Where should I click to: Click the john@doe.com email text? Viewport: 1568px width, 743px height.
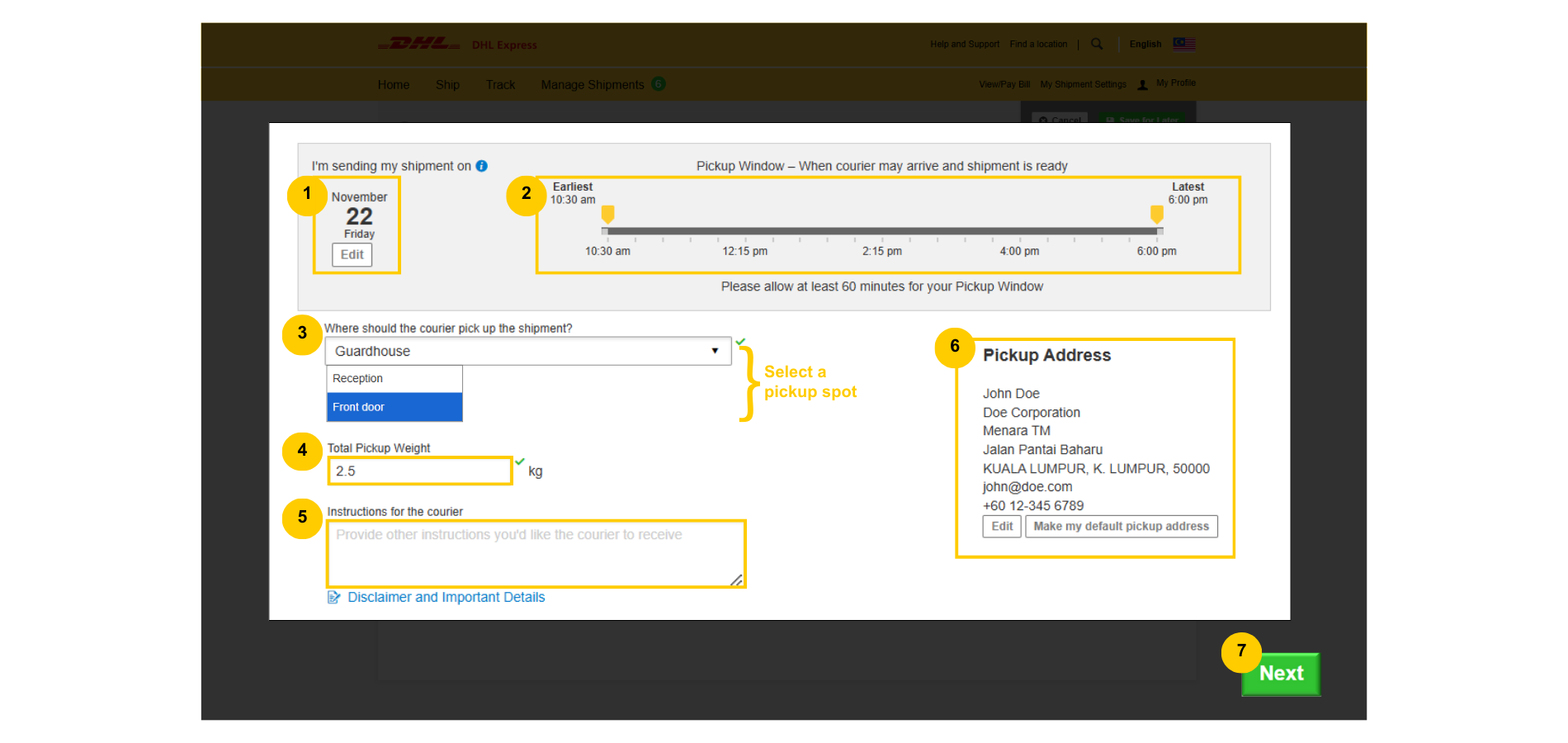tap(1027, 487)
